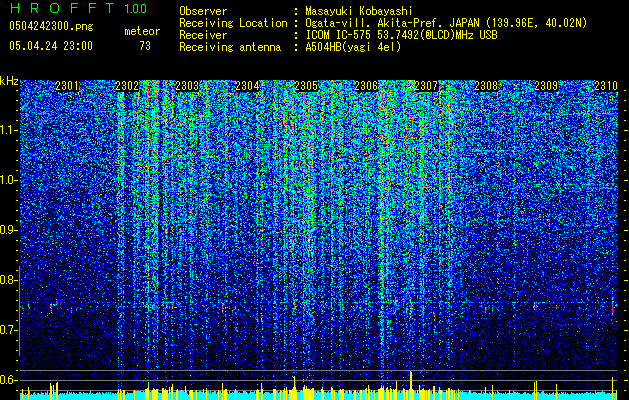Click the 2310 time marker
The height and width of the screenshot is (400, 629).
coord(606,86)
